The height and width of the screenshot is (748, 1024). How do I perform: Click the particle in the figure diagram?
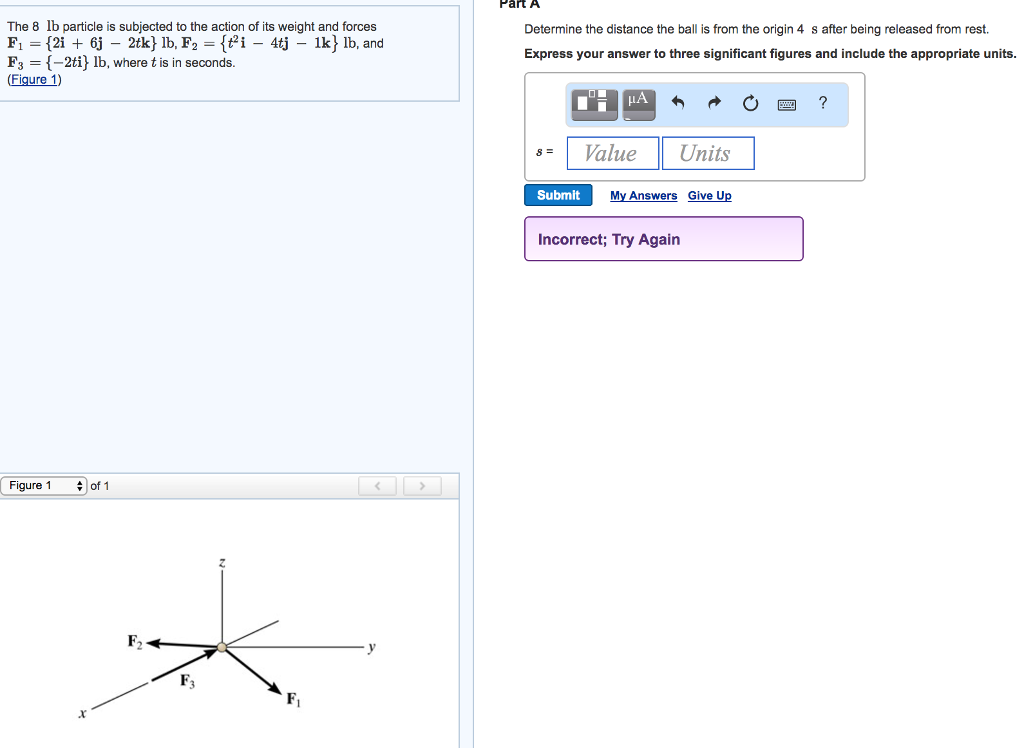pyautogui.click(x=222, y=649)
